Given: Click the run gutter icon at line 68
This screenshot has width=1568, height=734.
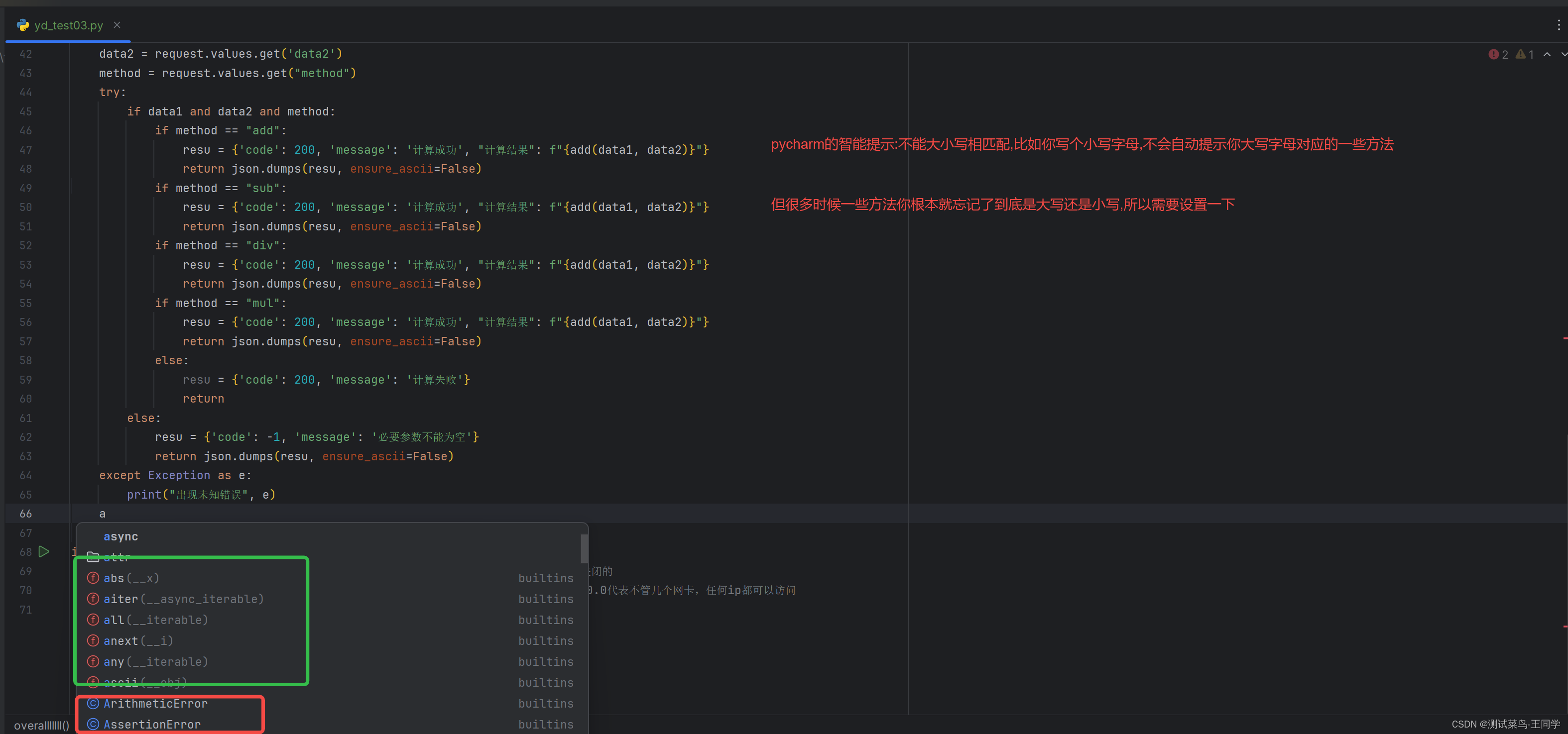Looking at the screenshot, I should (x=44, y=551).
